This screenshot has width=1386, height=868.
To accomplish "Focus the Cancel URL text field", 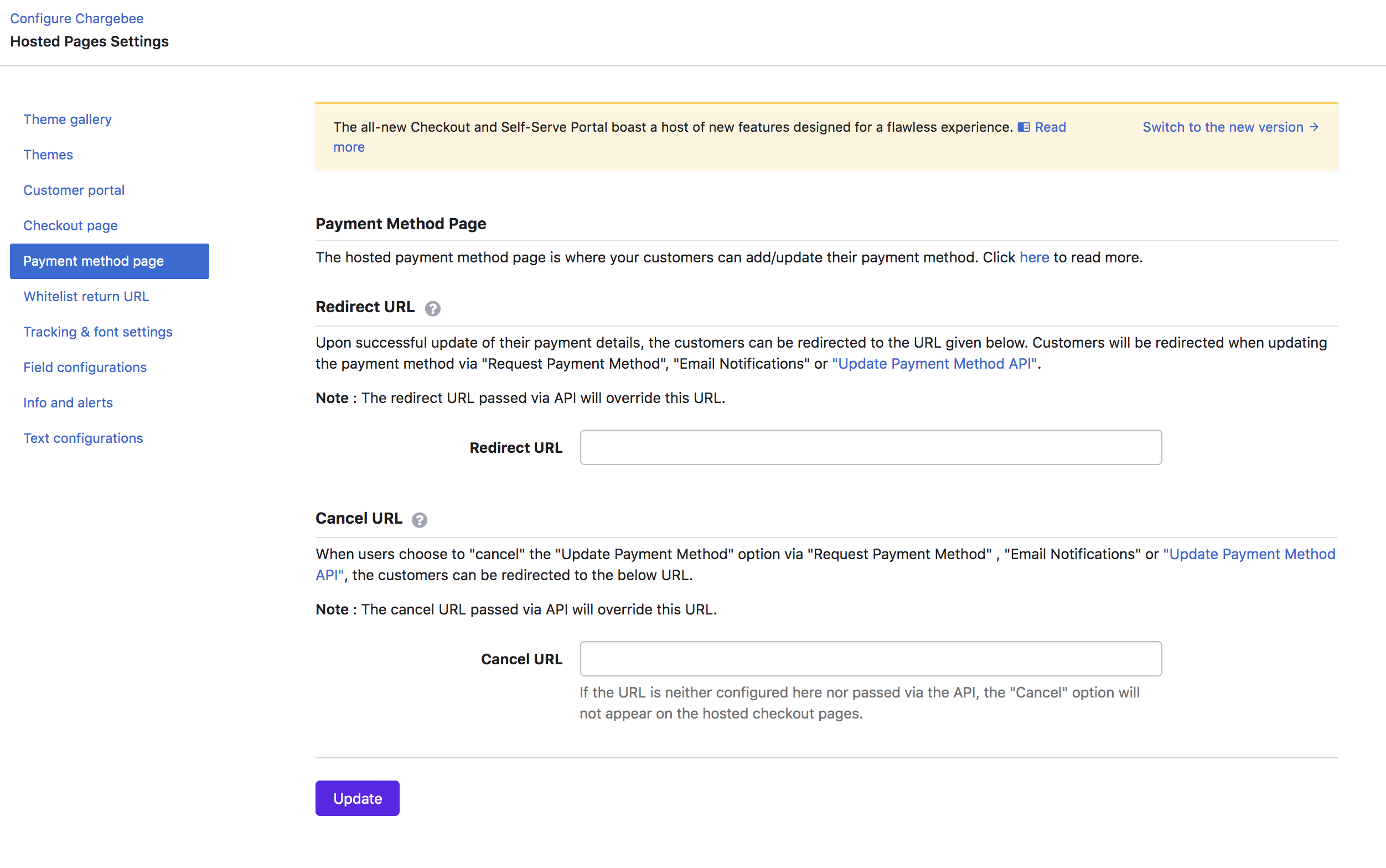I will point(870,658).
